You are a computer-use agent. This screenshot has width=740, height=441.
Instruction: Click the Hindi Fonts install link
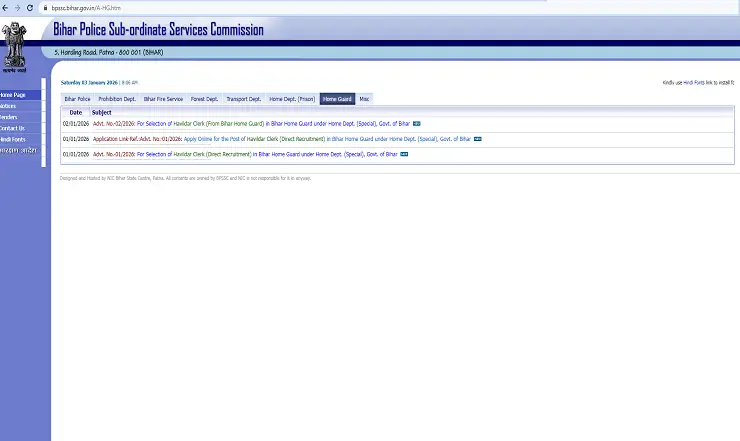[x=696, y=82]
